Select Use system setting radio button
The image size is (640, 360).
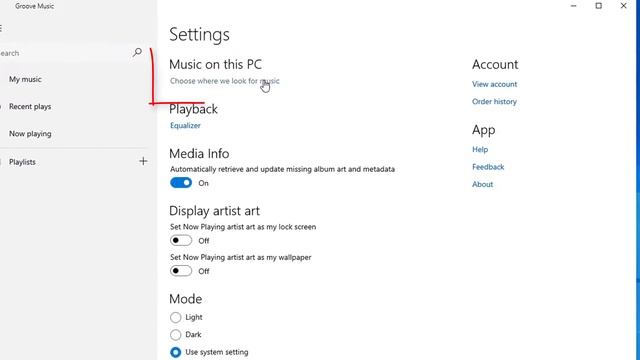click(176, 352)
